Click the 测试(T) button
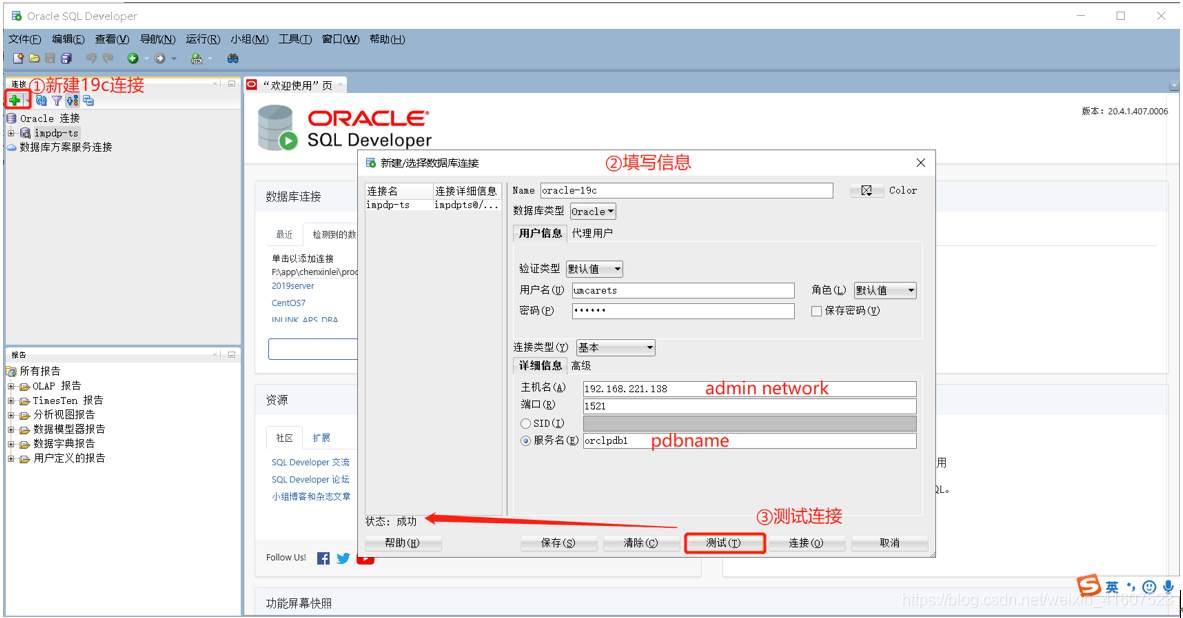Image resolution: width=1183 pixels, height=618 pixels. [724, 543]
